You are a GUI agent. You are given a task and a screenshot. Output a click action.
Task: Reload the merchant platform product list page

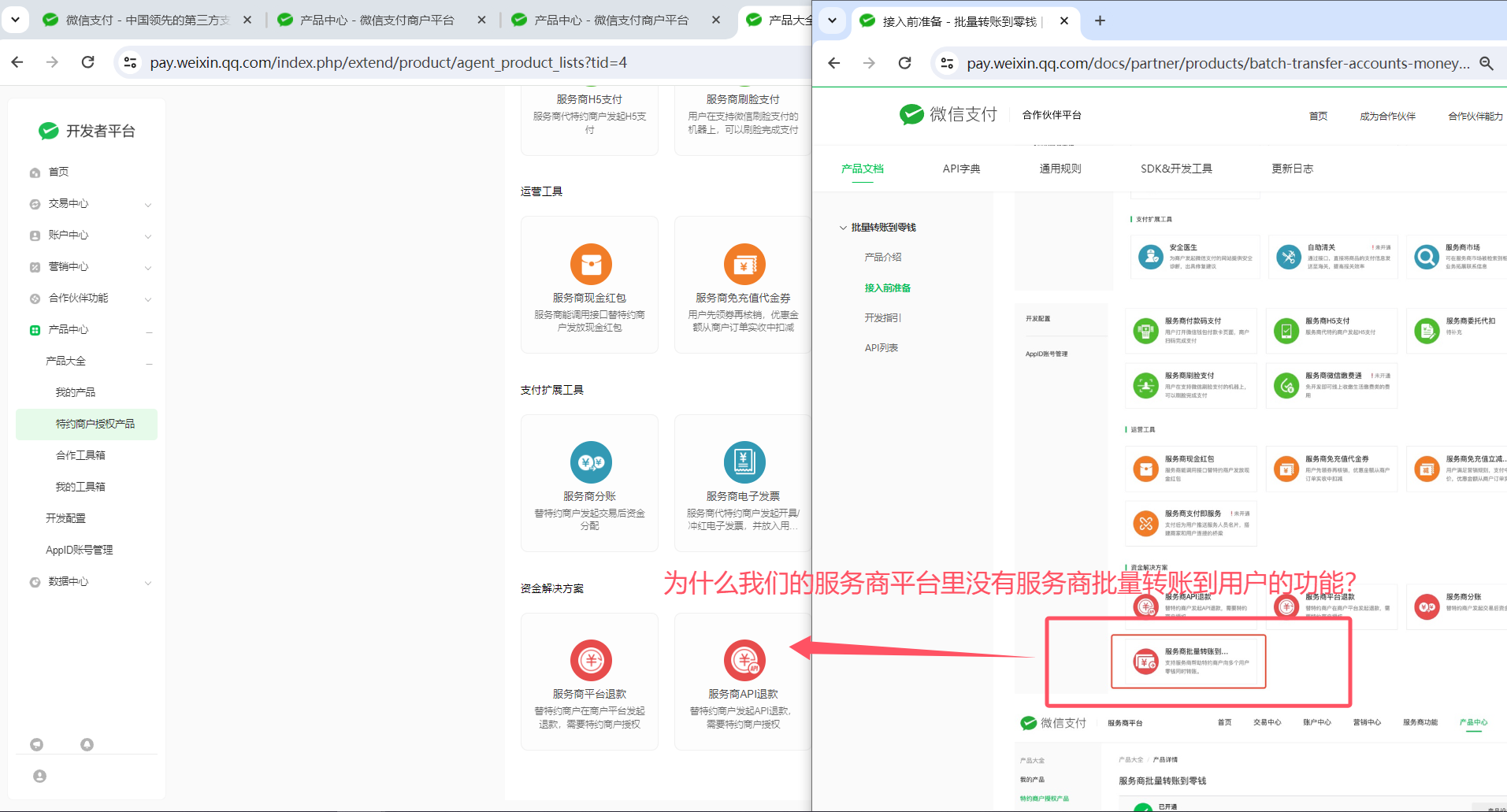pyautogui.click(x=87, y=62)
